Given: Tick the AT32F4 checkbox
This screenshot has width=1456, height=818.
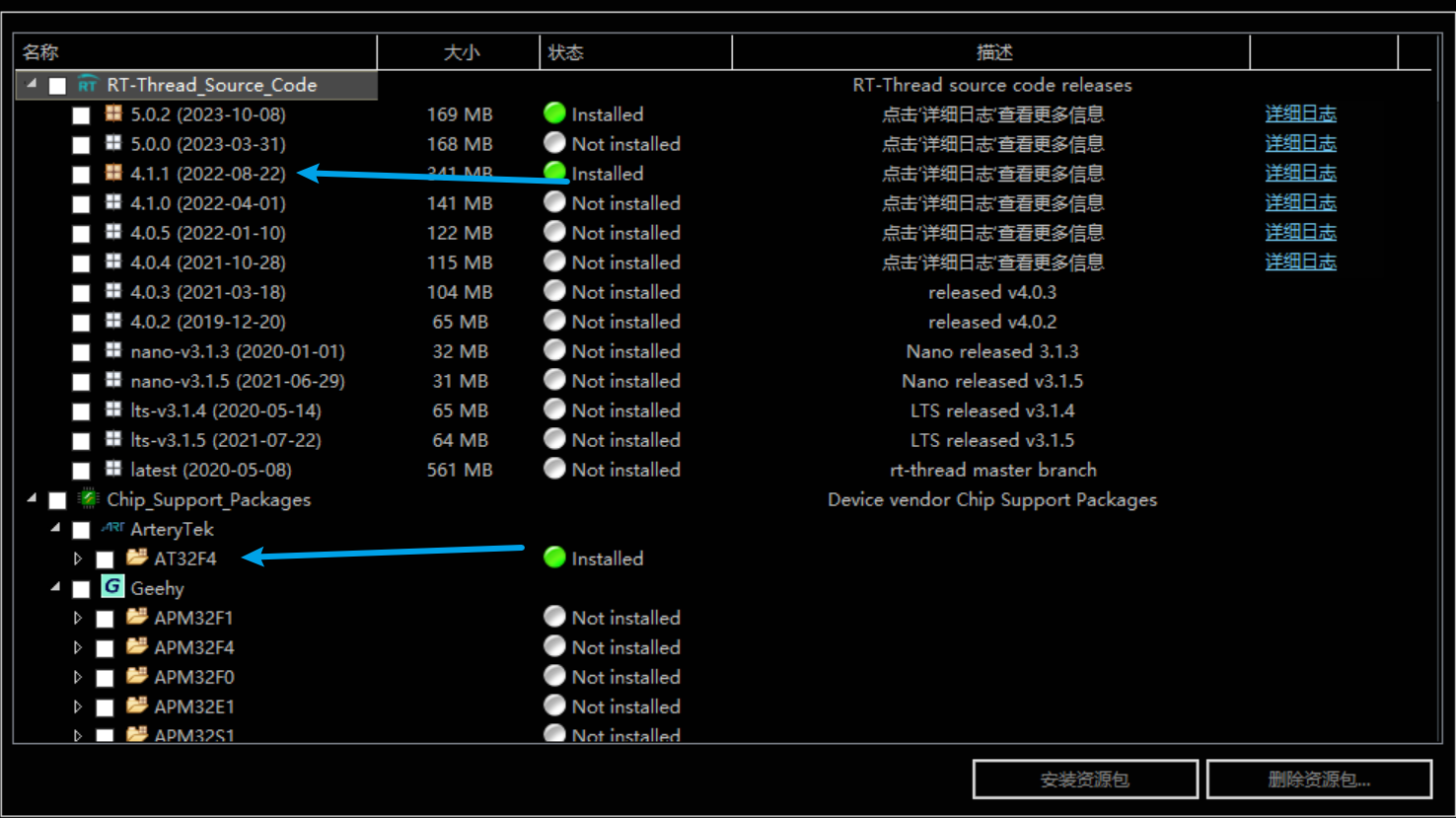Looking at the screenshot, I should click(x=105, y=559).
